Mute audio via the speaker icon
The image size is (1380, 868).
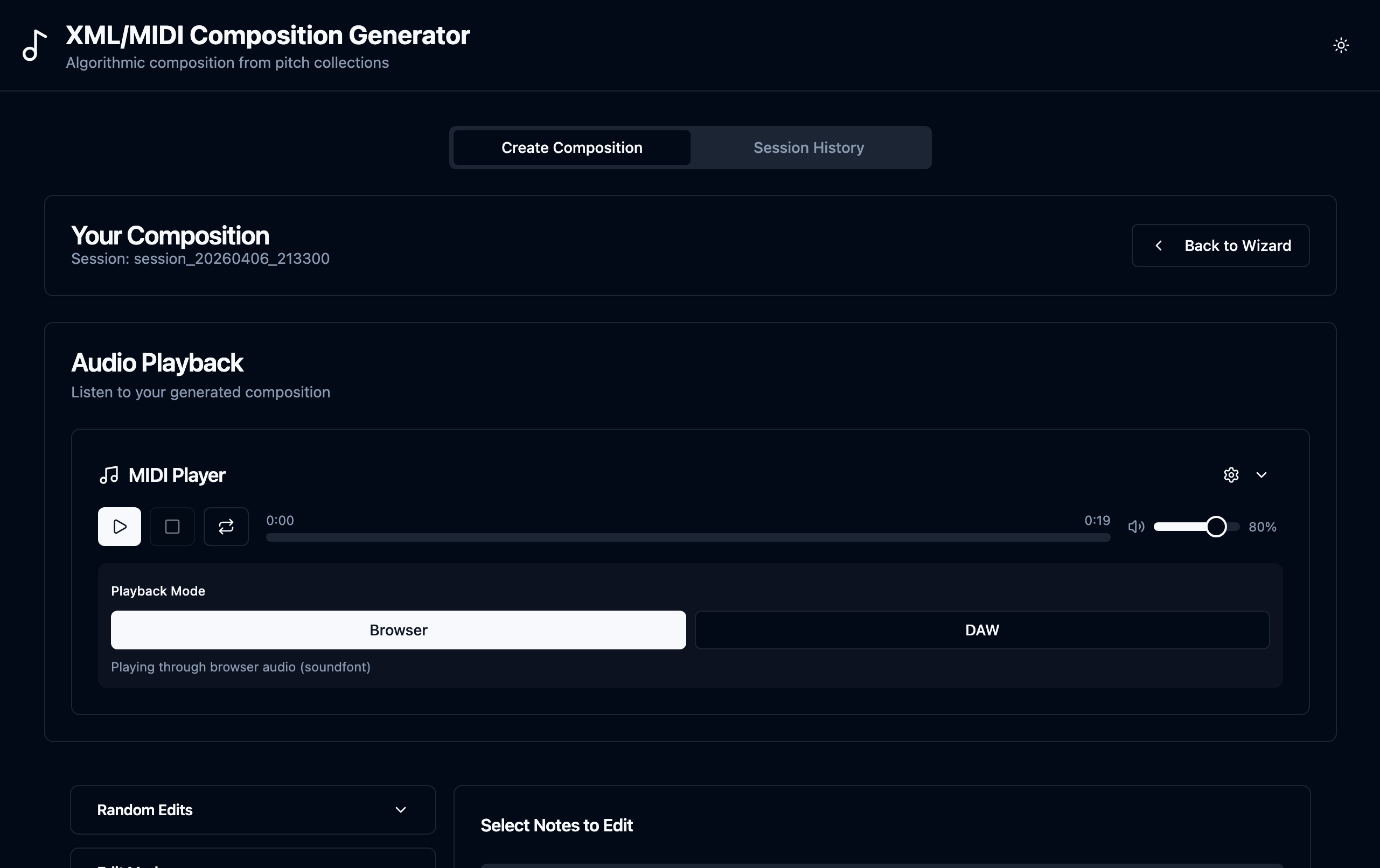[x=1136, y=527]
